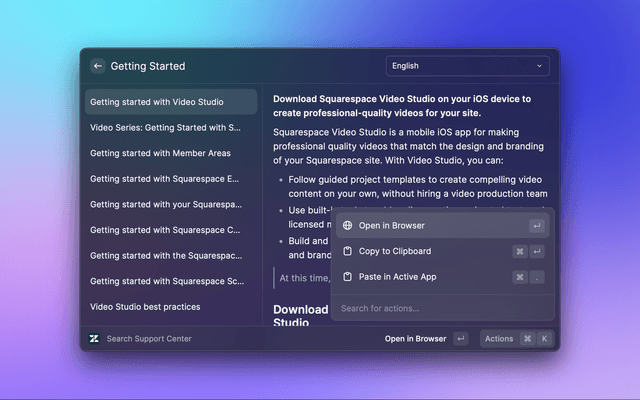This screenshot has width=640, height=400.
Task: Click the paste icon for Paste in Active App
Action: (x=347, y=277)
